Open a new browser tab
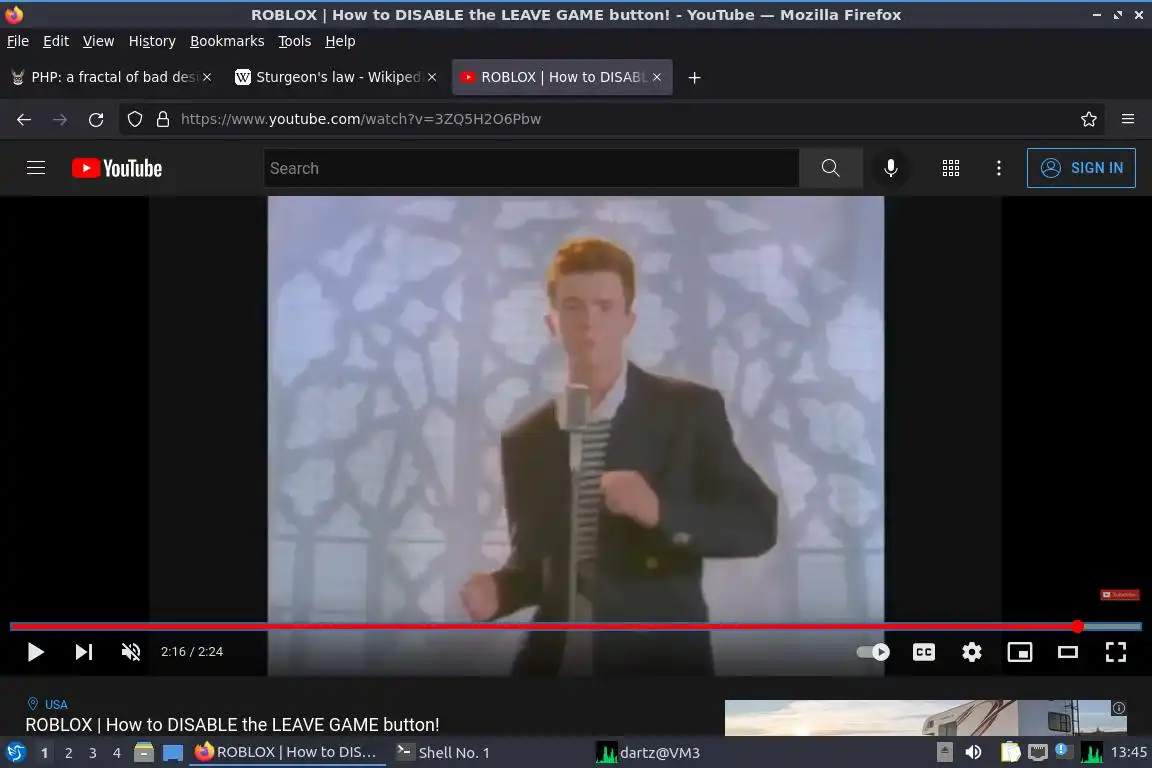1152x768 pixels. coord(694,77)
